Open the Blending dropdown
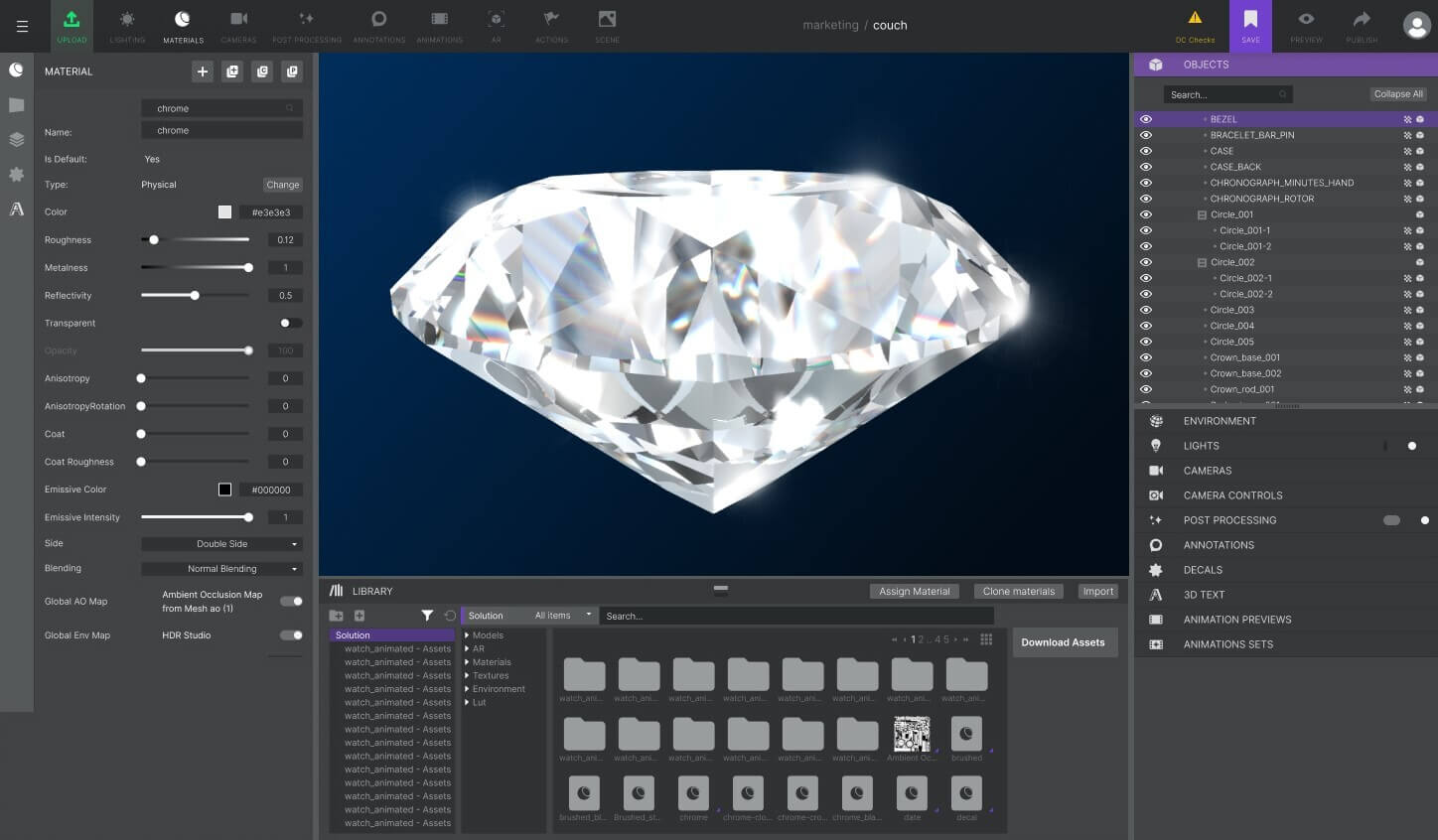The height and width of the screenshot is (840, 1438). 221,569
